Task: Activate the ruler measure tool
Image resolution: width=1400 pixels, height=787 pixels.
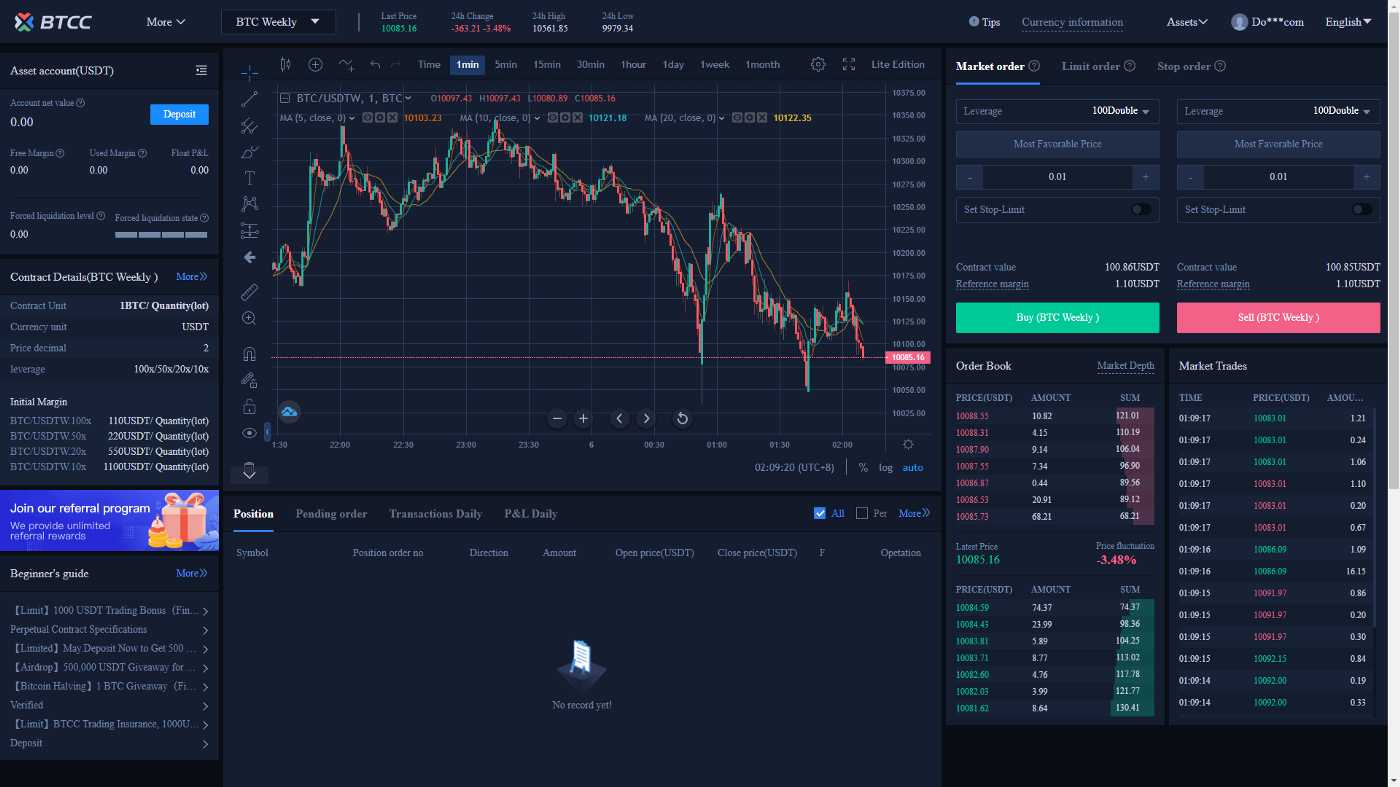Action: point(249,291)
